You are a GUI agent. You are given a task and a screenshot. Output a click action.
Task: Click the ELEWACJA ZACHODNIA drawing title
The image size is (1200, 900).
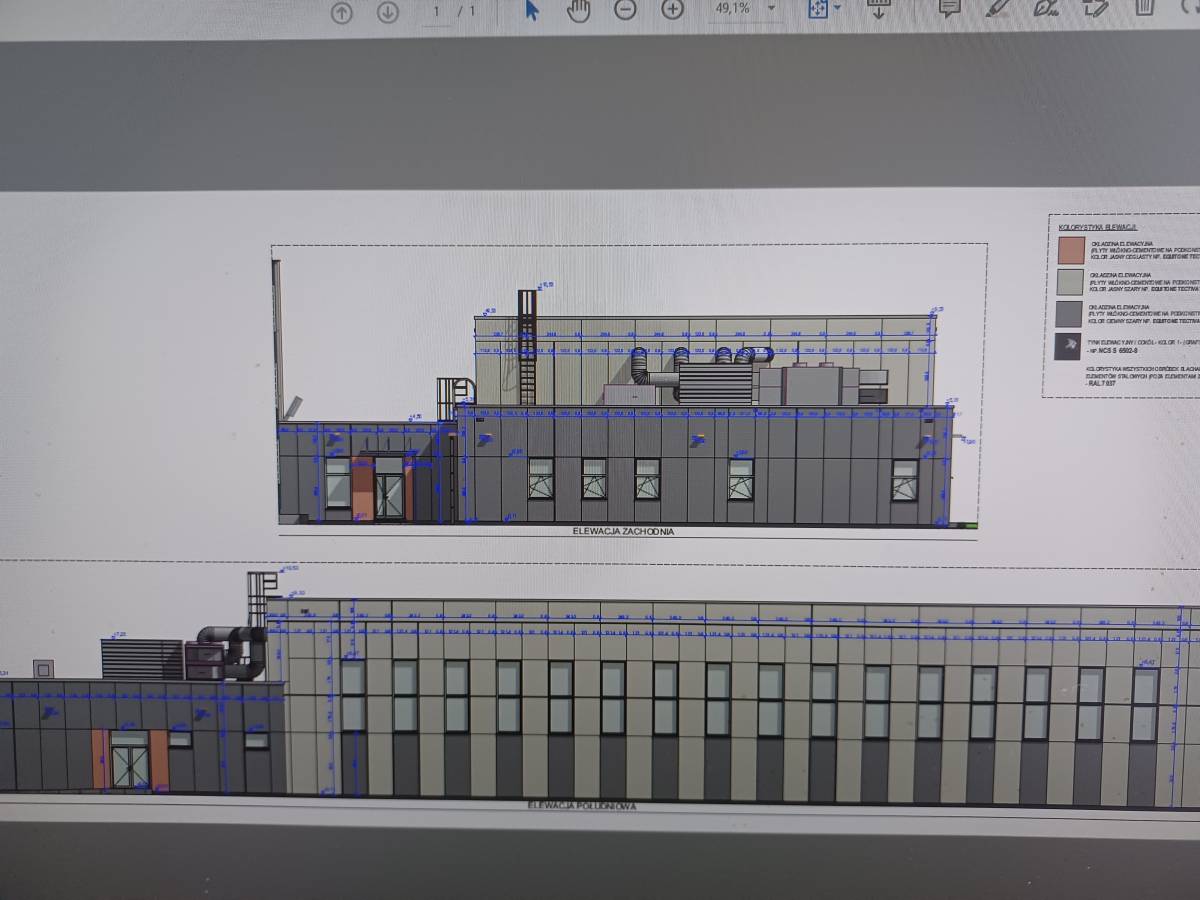[623, 532]
